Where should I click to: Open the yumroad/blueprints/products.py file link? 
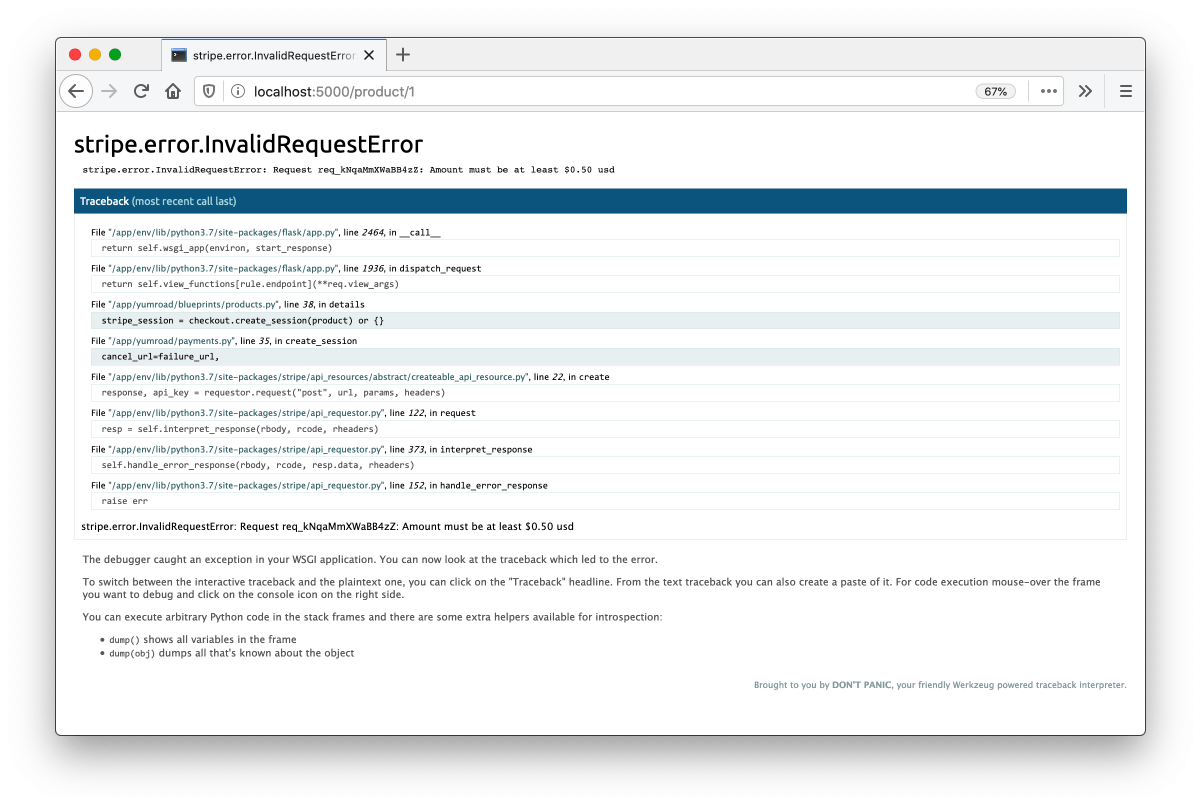(191, 304)
